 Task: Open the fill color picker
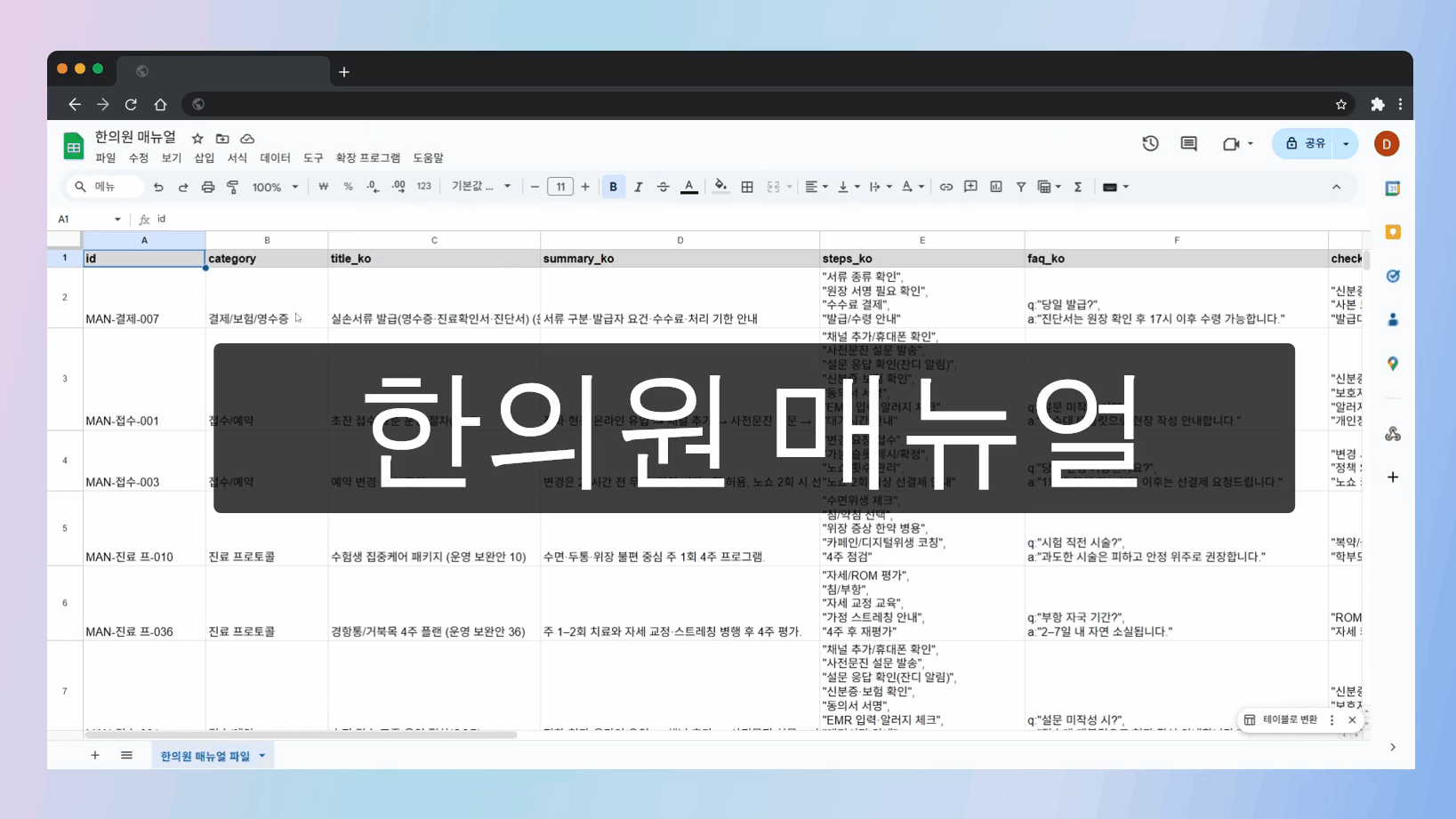point(720,187)
